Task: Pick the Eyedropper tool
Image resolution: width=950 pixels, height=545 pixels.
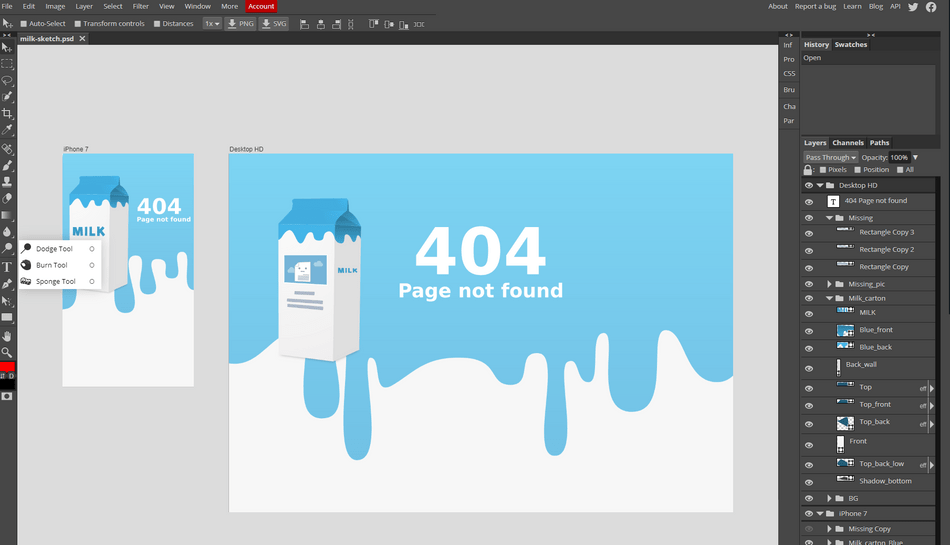Action: [x=7, y=130]
